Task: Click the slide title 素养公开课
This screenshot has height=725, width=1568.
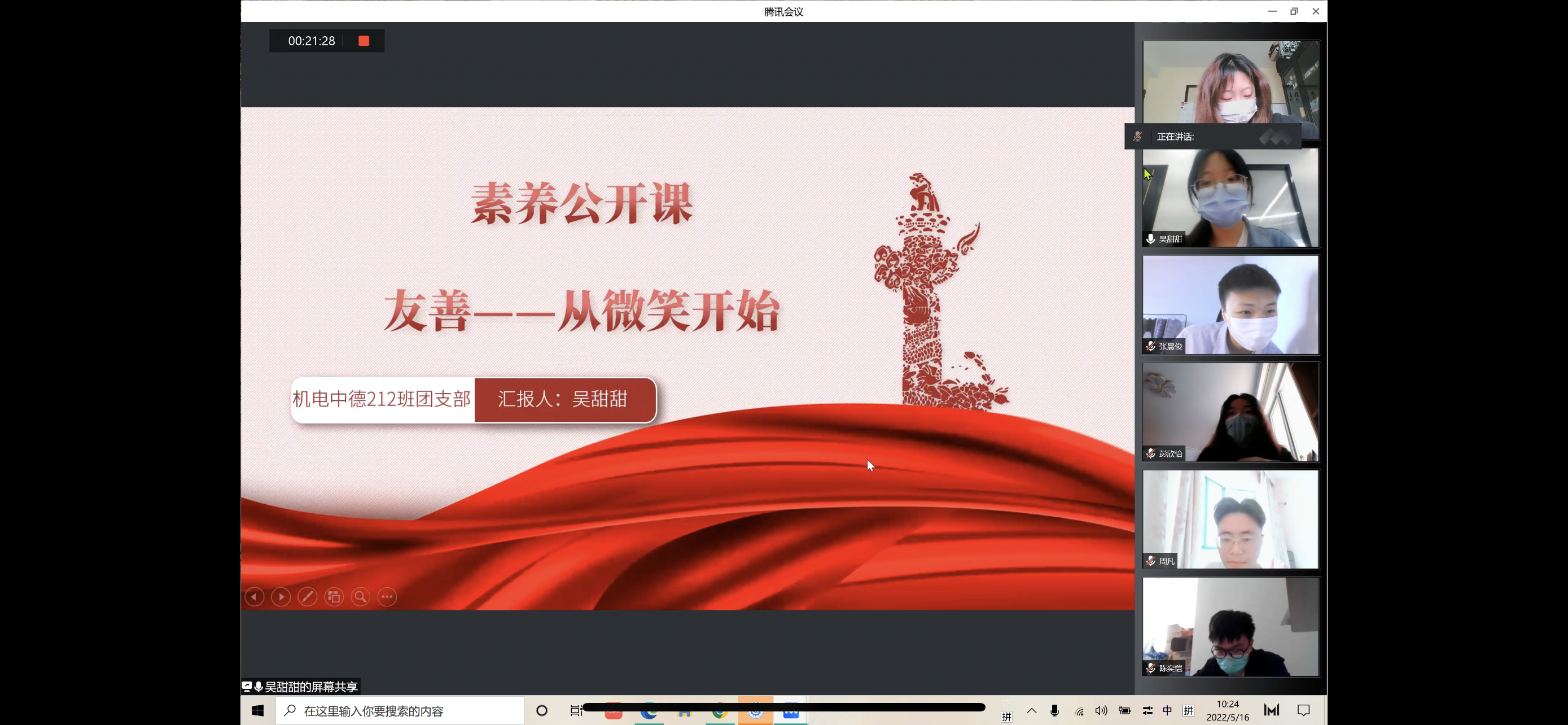Action: (x=582, y=204)
